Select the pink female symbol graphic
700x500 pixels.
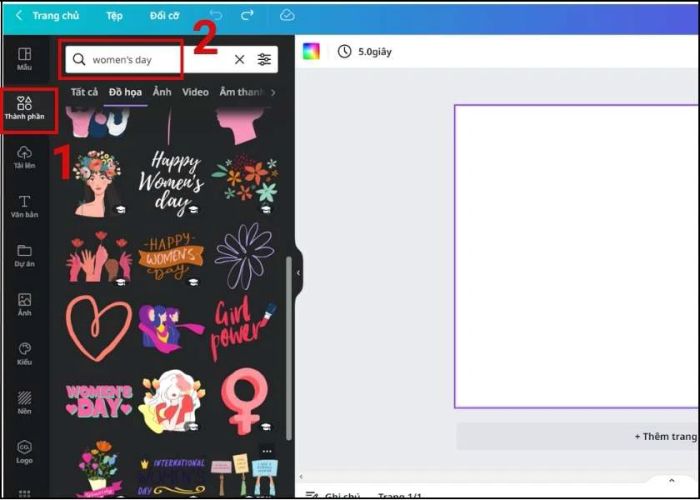pos(244,401)
